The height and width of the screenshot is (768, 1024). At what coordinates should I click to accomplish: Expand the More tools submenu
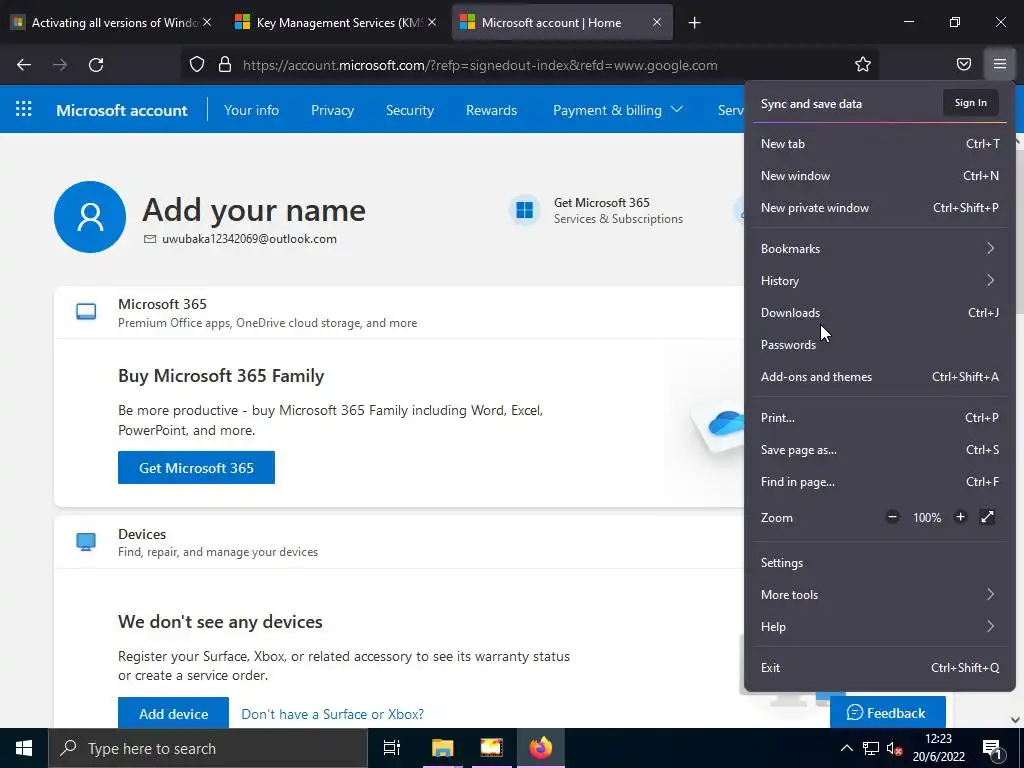coord(880,594)
